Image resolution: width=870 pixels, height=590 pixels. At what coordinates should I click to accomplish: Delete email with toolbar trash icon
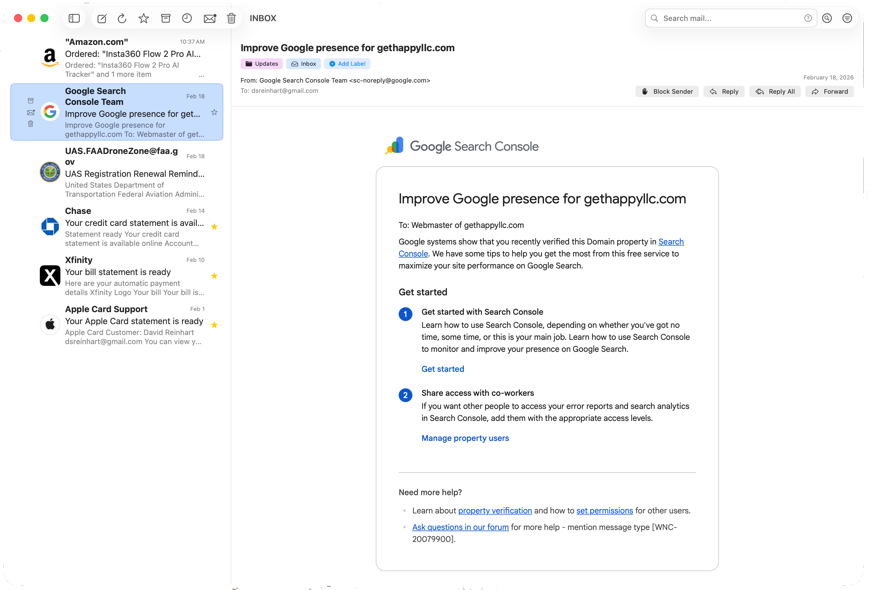[x=232, y=18]
